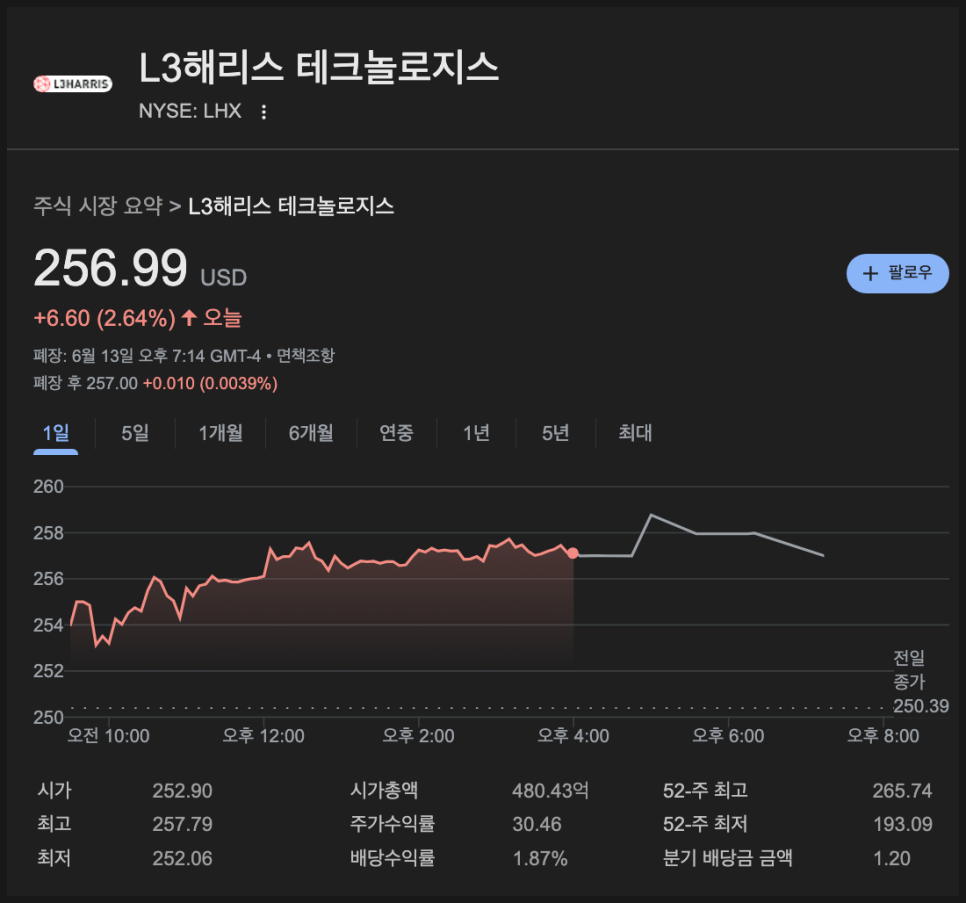Click the 시가총액 label
Viewport: 966px width, 903px height.
[x=384, y=790]
